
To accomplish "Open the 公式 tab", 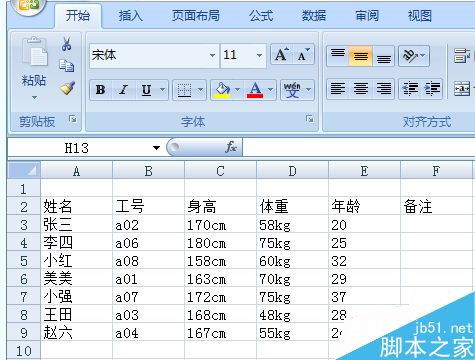I will tap(261, 16).
